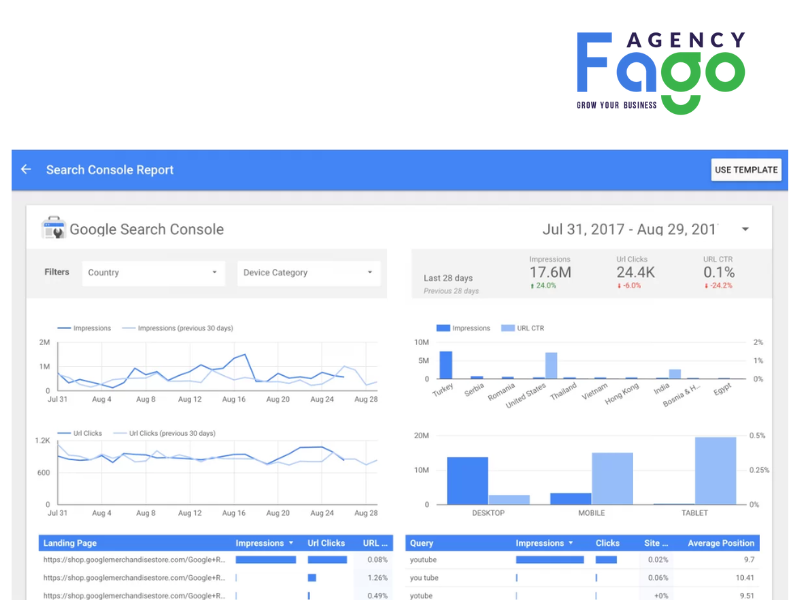Click the back arrow in the blue header
This screenshot has height=600, width=800.
click(x=26, y=170)
